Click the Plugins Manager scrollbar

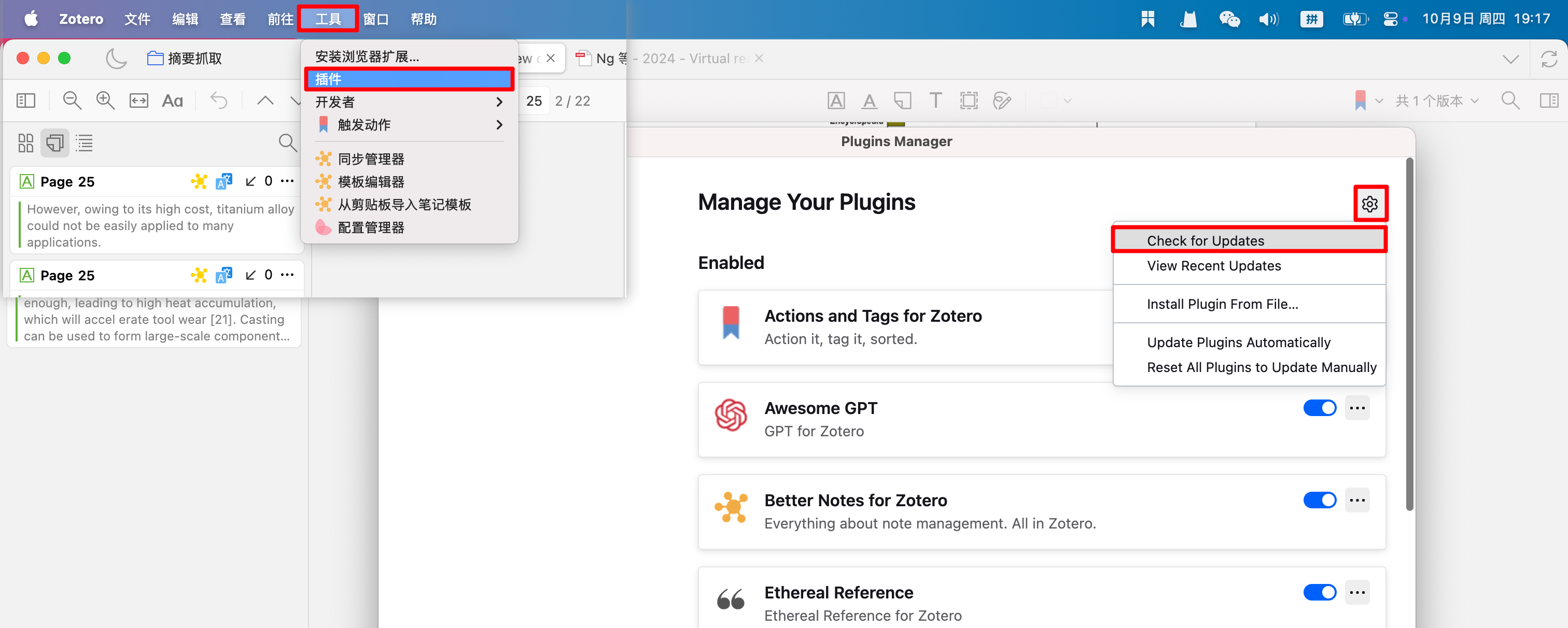point(1409,335)
